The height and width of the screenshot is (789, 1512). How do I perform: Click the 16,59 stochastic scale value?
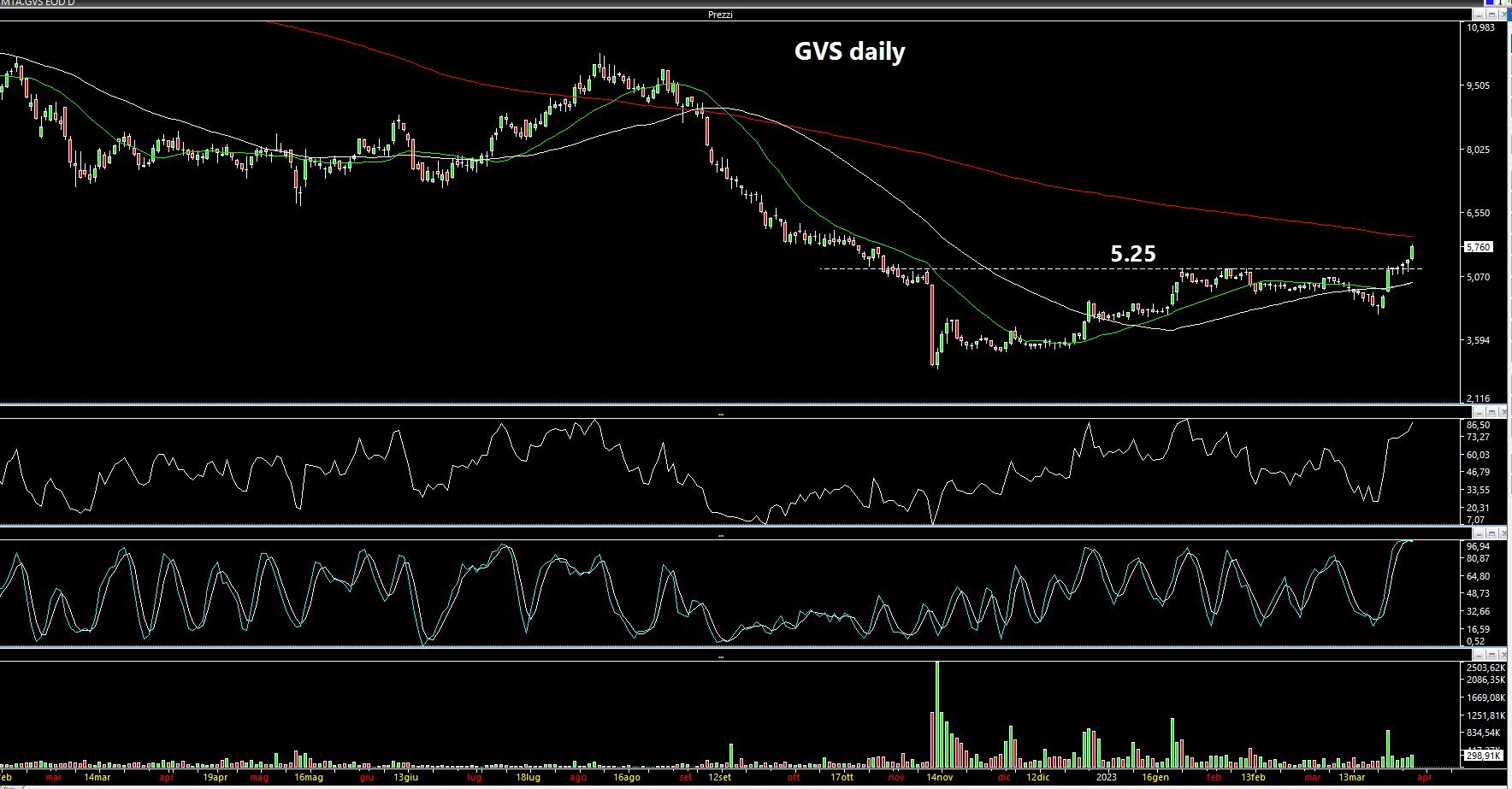coord(1478,629)
